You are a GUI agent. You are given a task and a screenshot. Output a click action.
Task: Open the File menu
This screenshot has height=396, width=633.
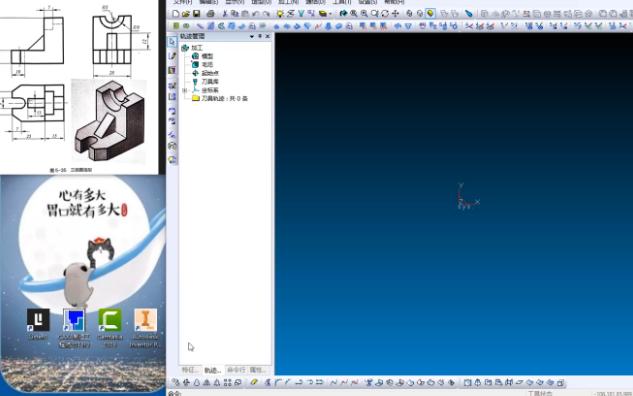182,2
